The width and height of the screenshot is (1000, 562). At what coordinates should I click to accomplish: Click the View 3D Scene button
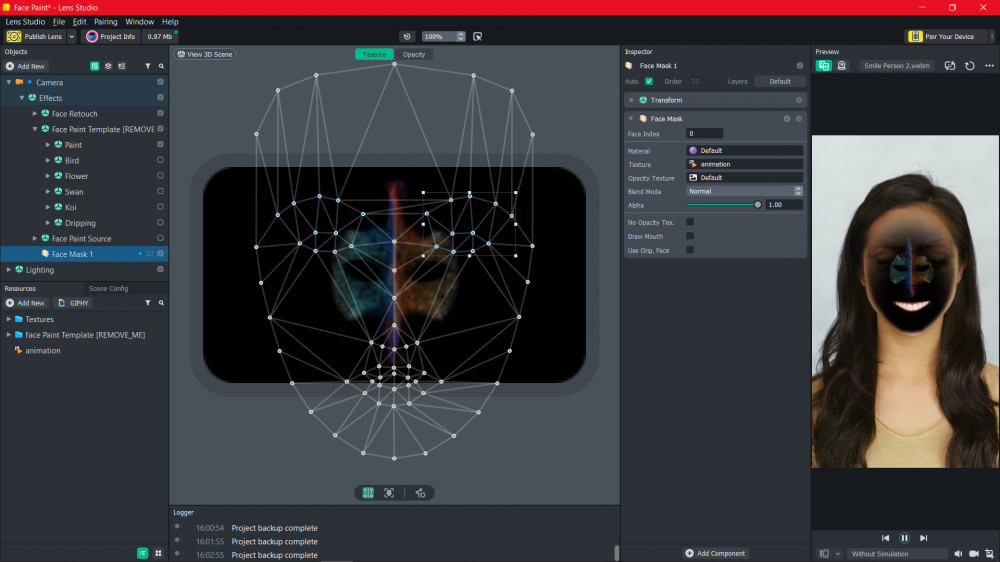click(x=205, y=54)
